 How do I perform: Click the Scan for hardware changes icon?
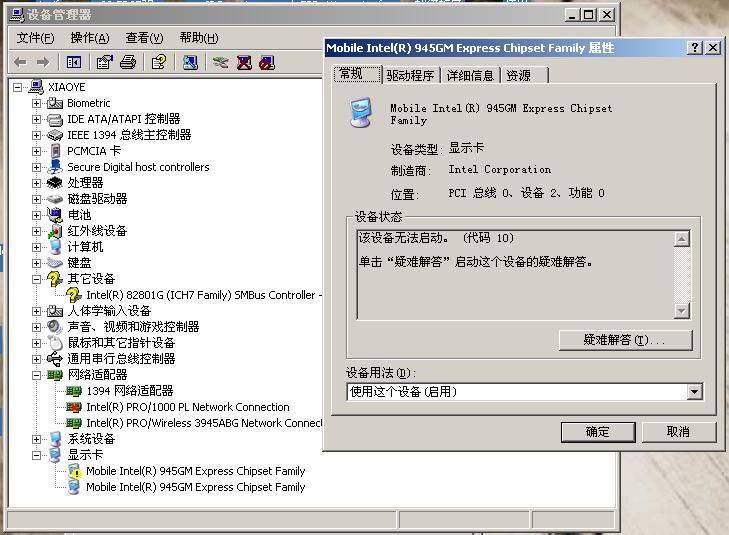click(x=190, y=62)
